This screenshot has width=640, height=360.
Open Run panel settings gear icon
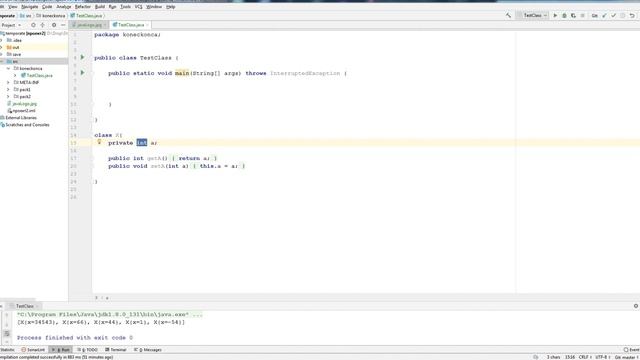[x=636, y=306]
